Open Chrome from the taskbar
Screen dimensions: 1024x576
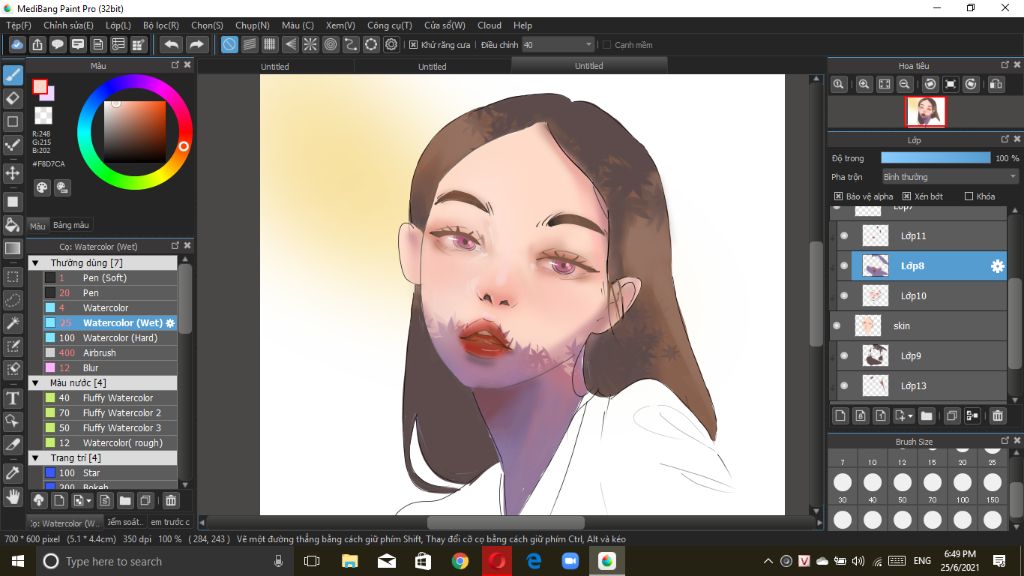[460, 561]
